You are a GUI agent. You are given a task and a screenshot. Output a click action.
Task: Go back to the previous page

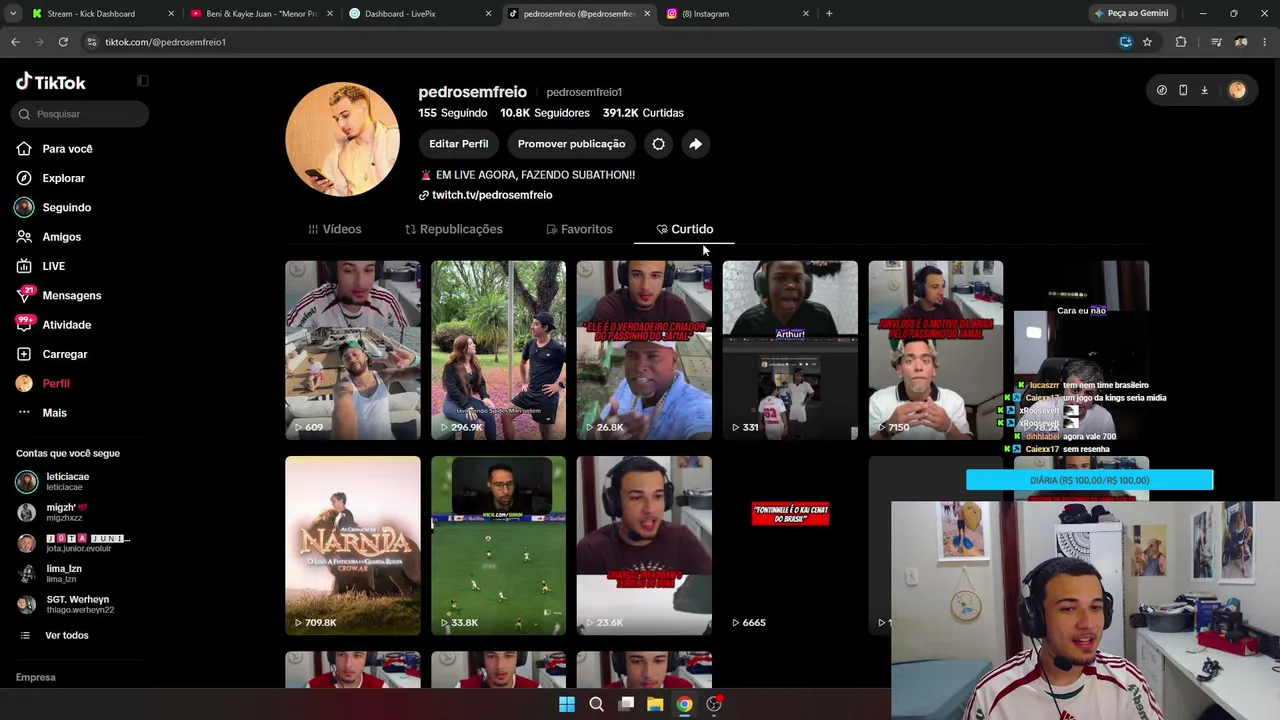[x=15, y=42]
